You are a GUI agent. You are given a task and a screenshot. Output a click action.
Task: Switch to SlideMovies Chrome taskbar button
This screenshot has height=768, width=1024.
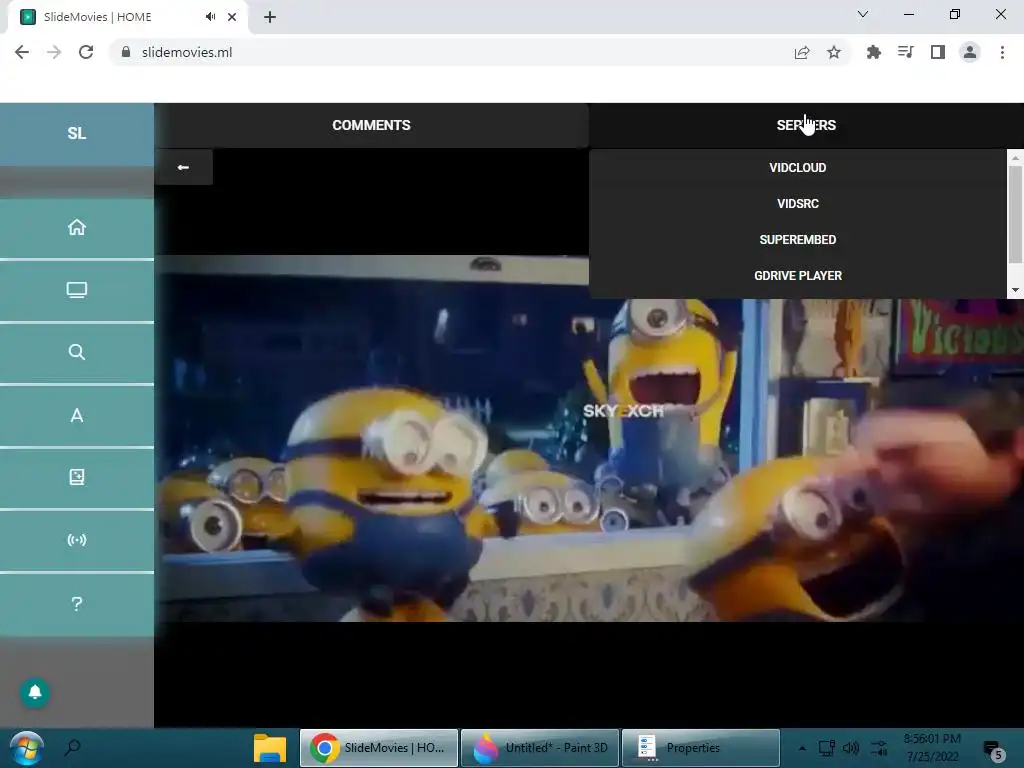click(x=379, y=748)
